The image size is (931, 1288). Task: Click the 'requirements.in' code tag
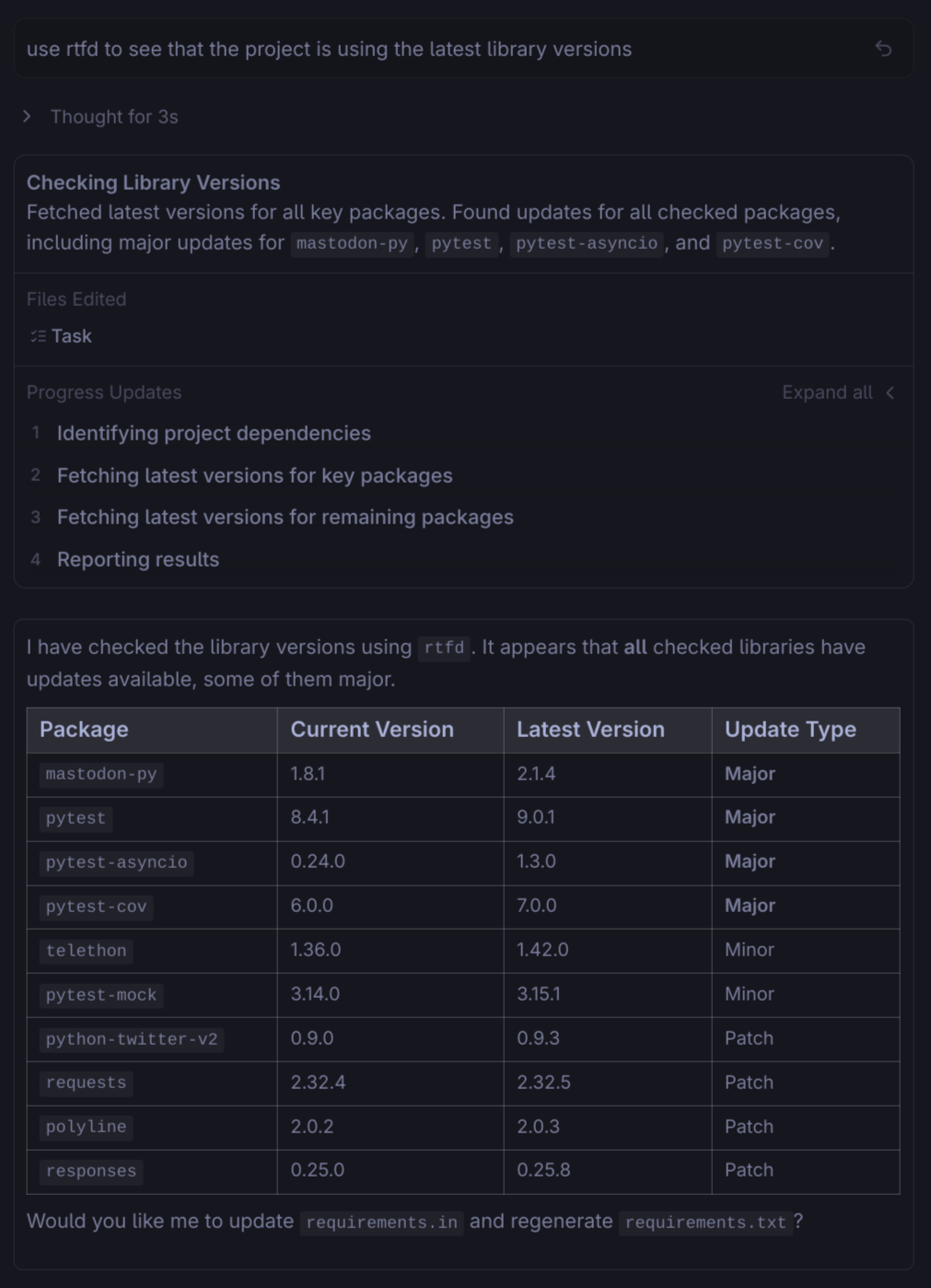(381, 1223)
